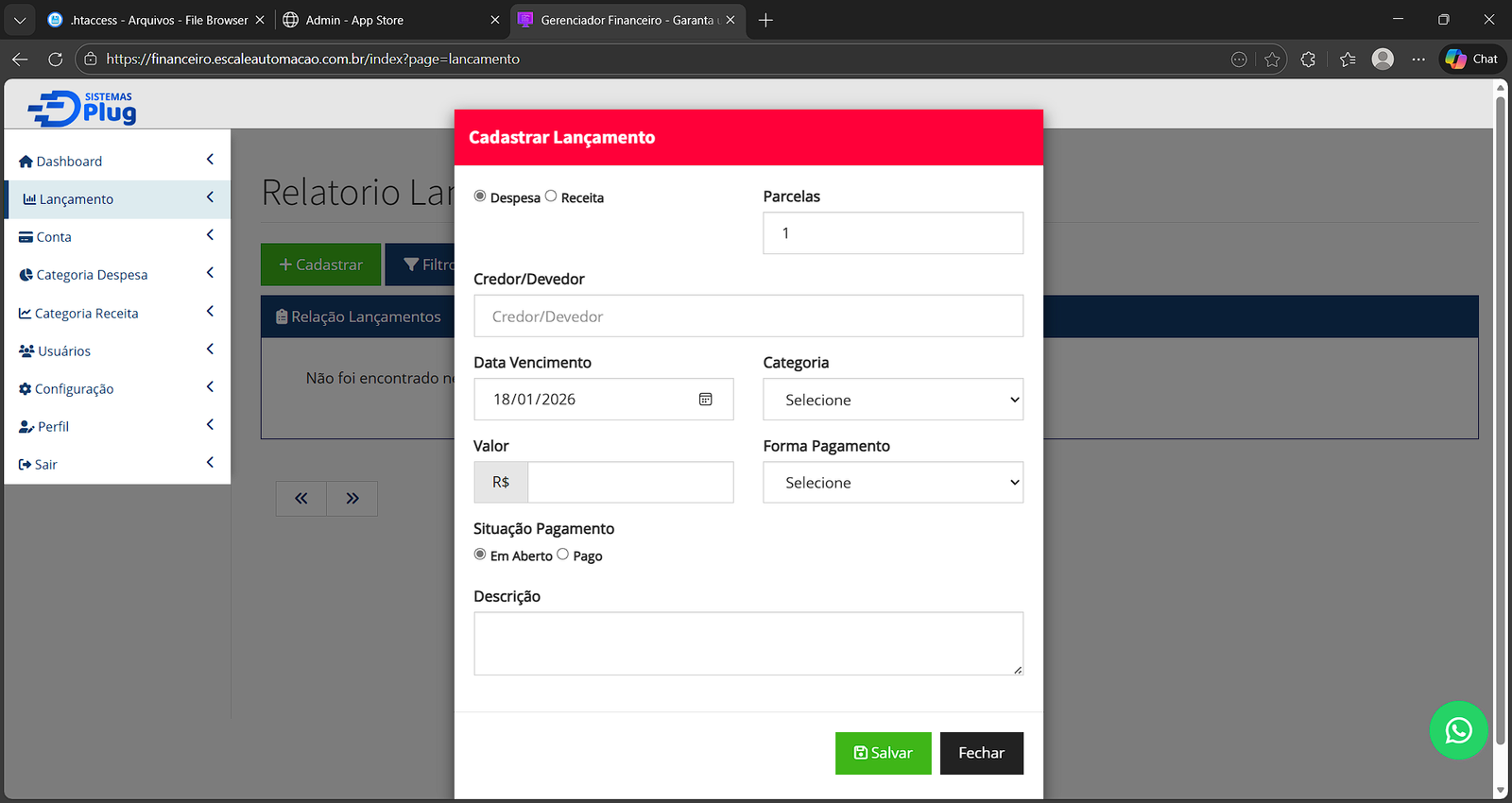Click the browser profile avatar icon
The width and height of the screenshot is (1512, 803).
point(1383,60)
